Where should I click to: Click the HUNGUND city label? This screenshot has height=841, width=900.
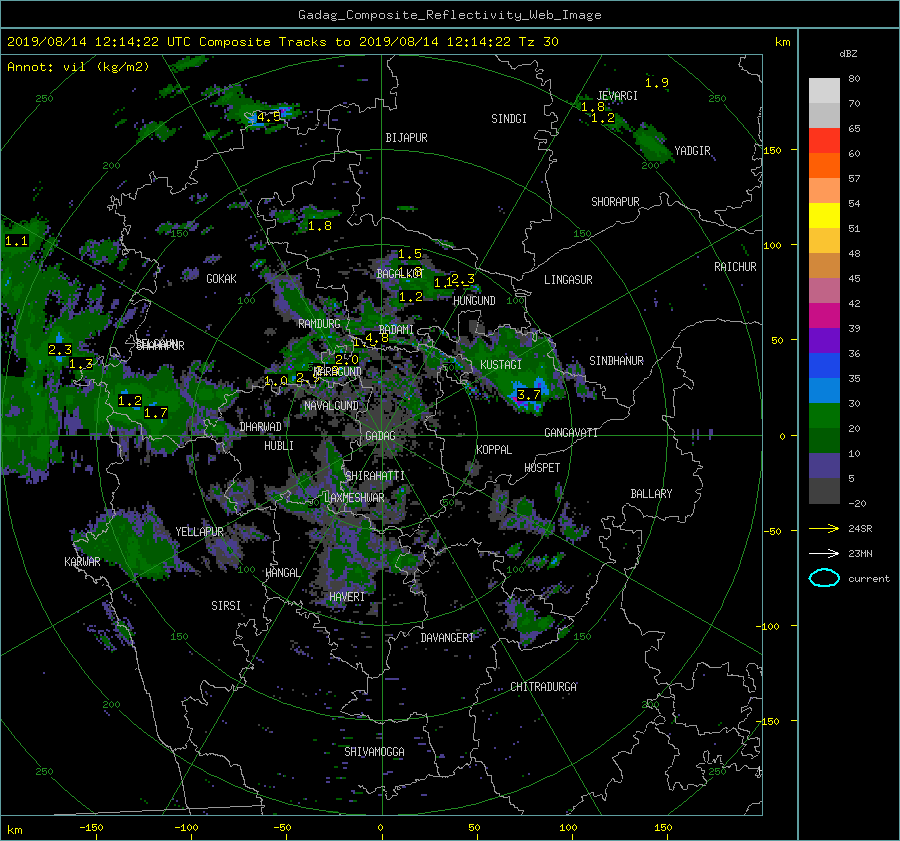474,301
